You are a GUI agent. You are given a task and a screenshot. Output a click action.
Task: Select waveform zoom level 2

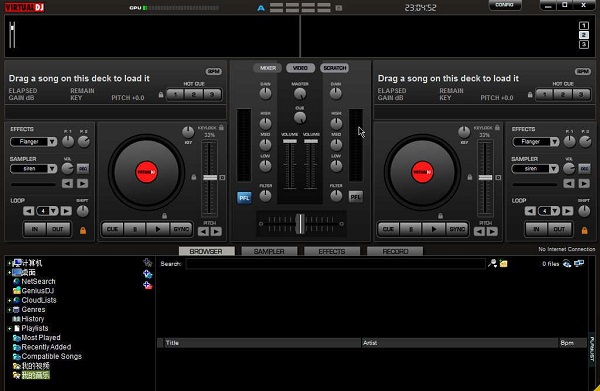click(x=584, y=35)
